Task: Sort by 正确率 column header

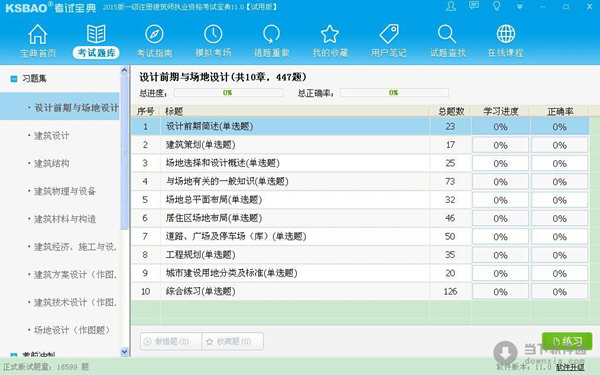Action: tap(560, 111)
